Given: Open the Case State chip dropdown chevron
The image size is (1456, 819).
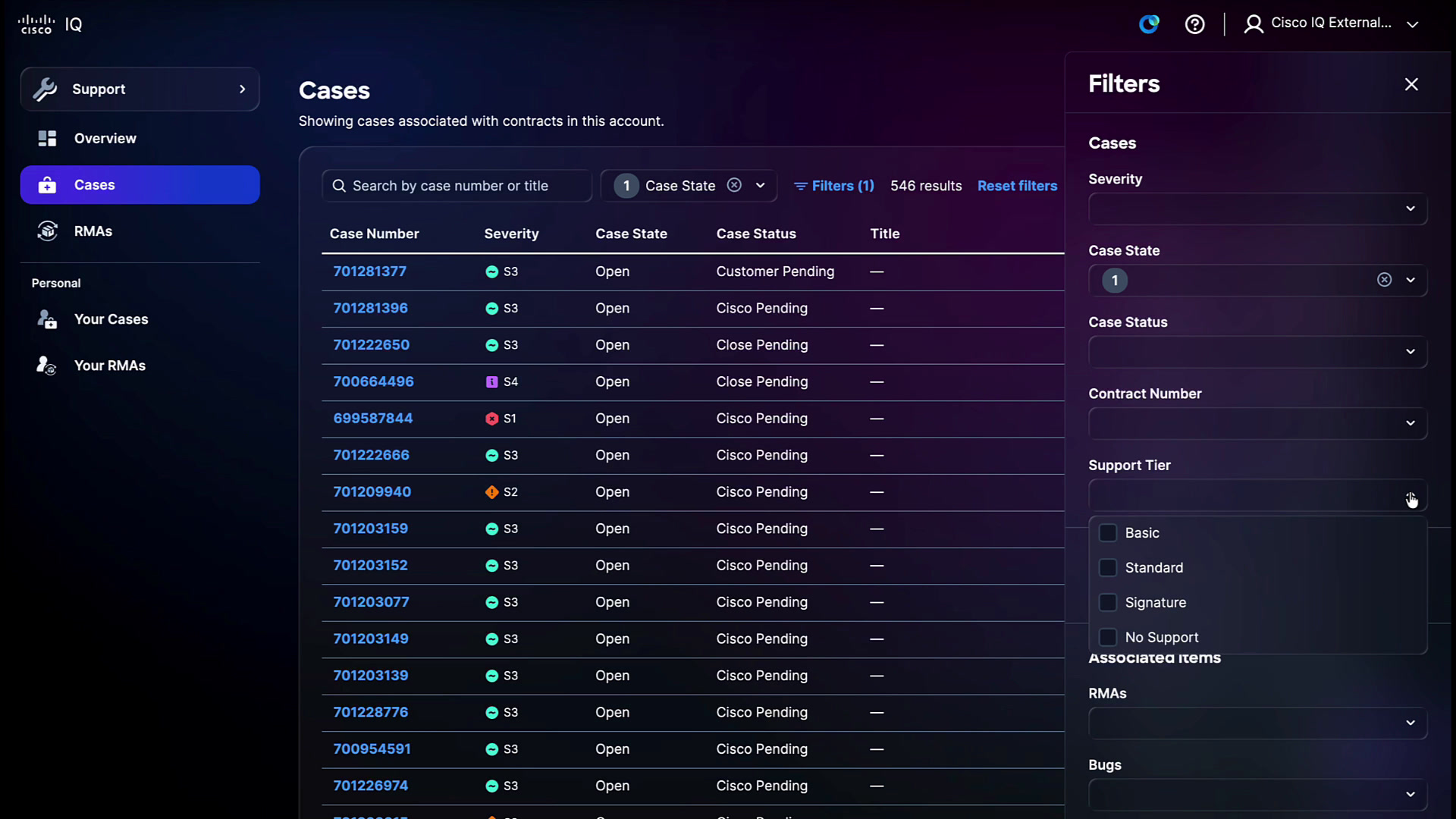Looking at the screenshot, I should (760, 185).
